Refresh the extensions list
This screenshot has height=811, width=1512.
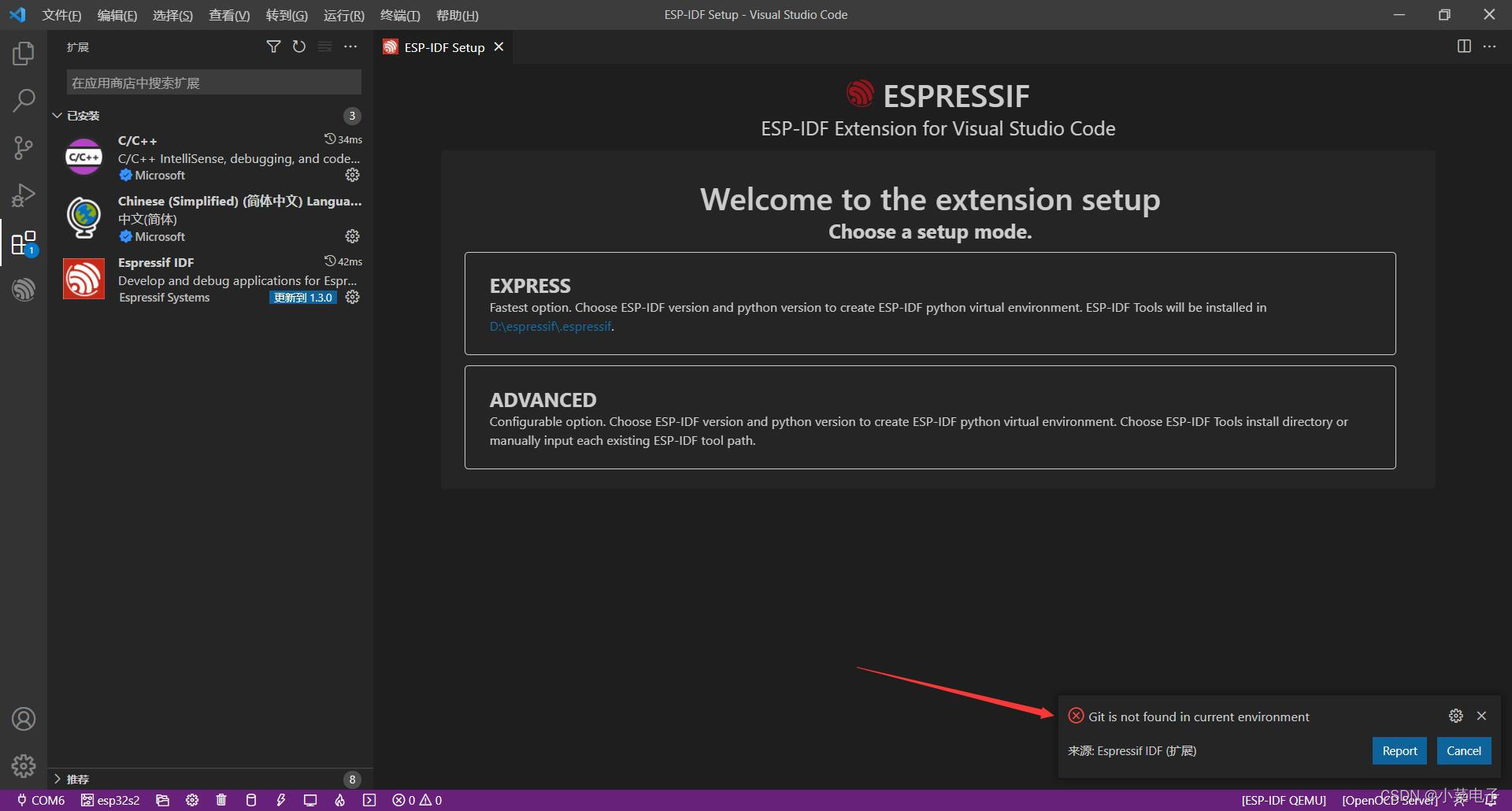click(x=299, y=47)
